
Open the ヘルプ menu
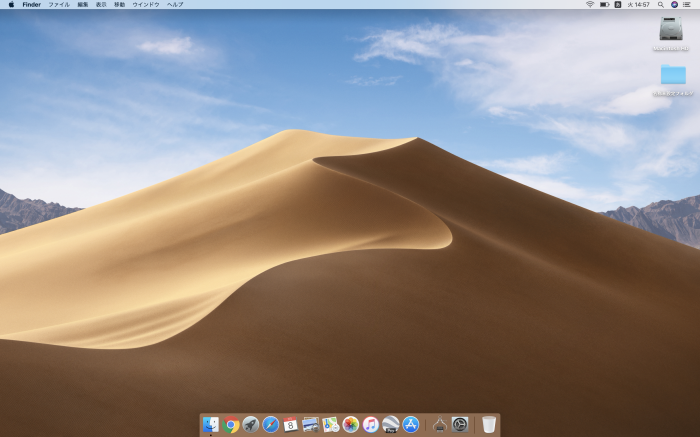175,4
